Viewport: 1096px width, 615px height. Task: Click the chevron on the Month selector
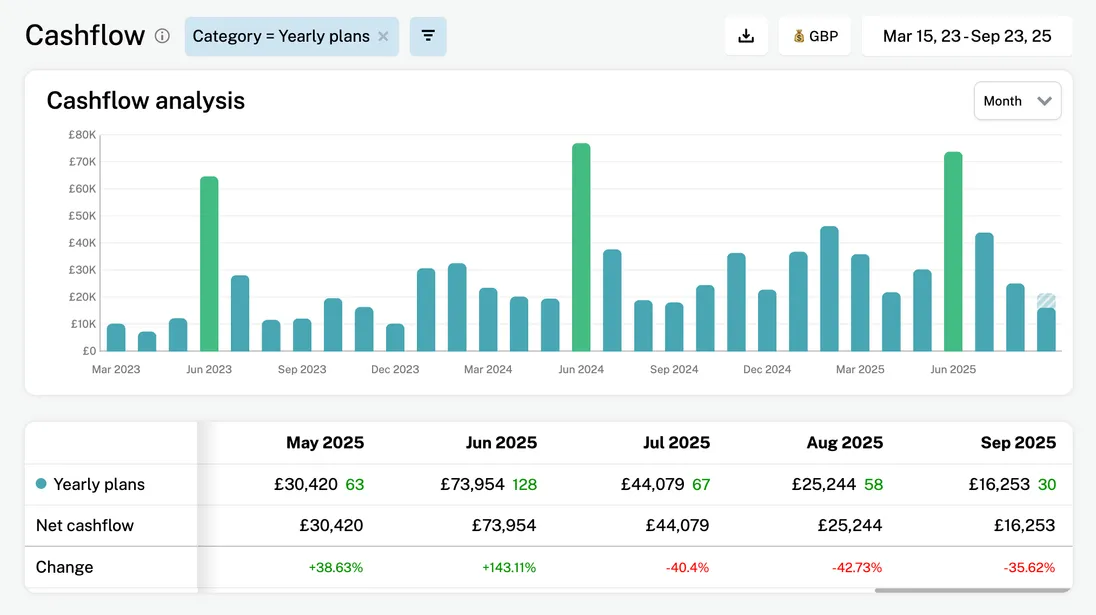click(x=1045, y=101)
